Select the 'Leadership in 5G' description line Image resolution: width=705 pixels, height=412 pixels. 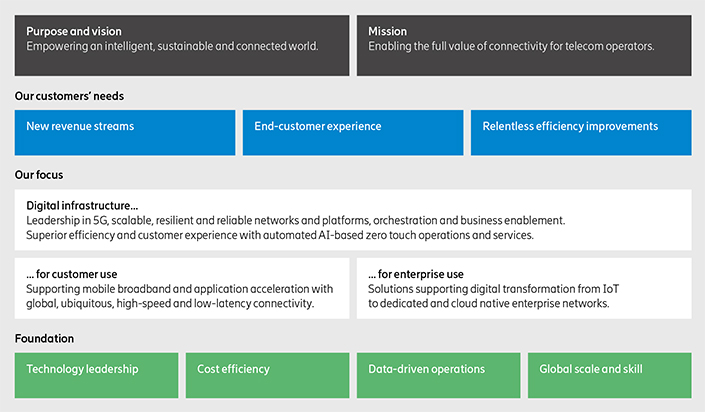click(x=295, y=220)
